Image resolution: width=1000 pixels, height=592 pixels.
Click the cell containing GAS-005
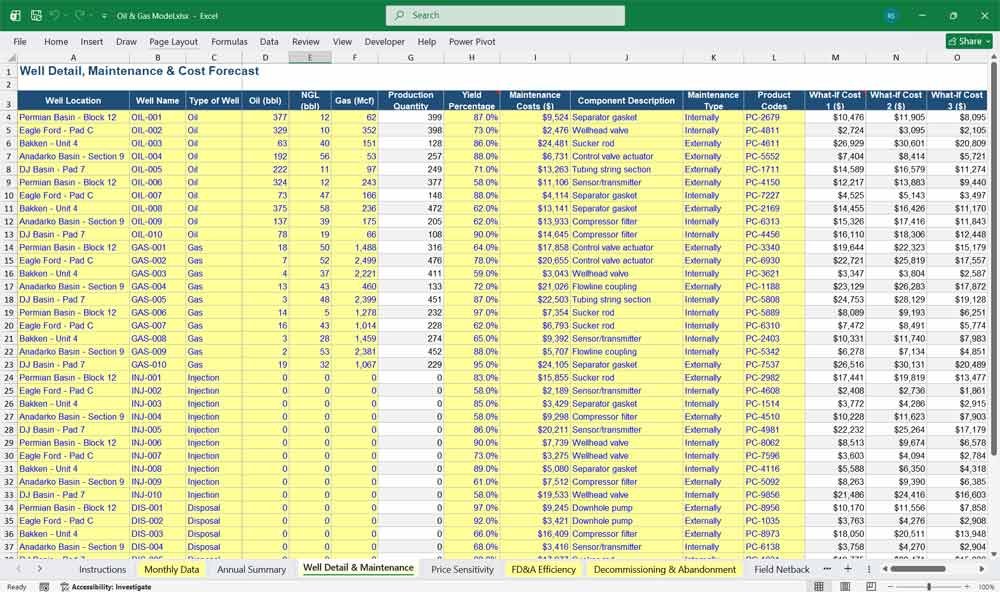coord(158,299)
